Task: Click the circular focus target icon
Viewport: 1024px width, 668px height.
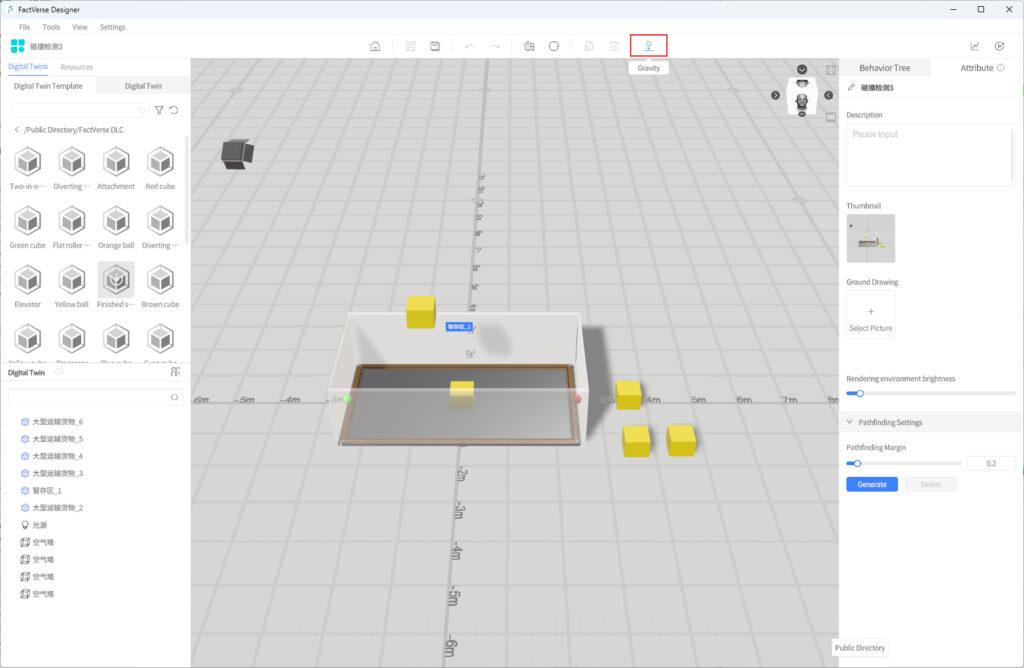Action: (x=554, y=46)
